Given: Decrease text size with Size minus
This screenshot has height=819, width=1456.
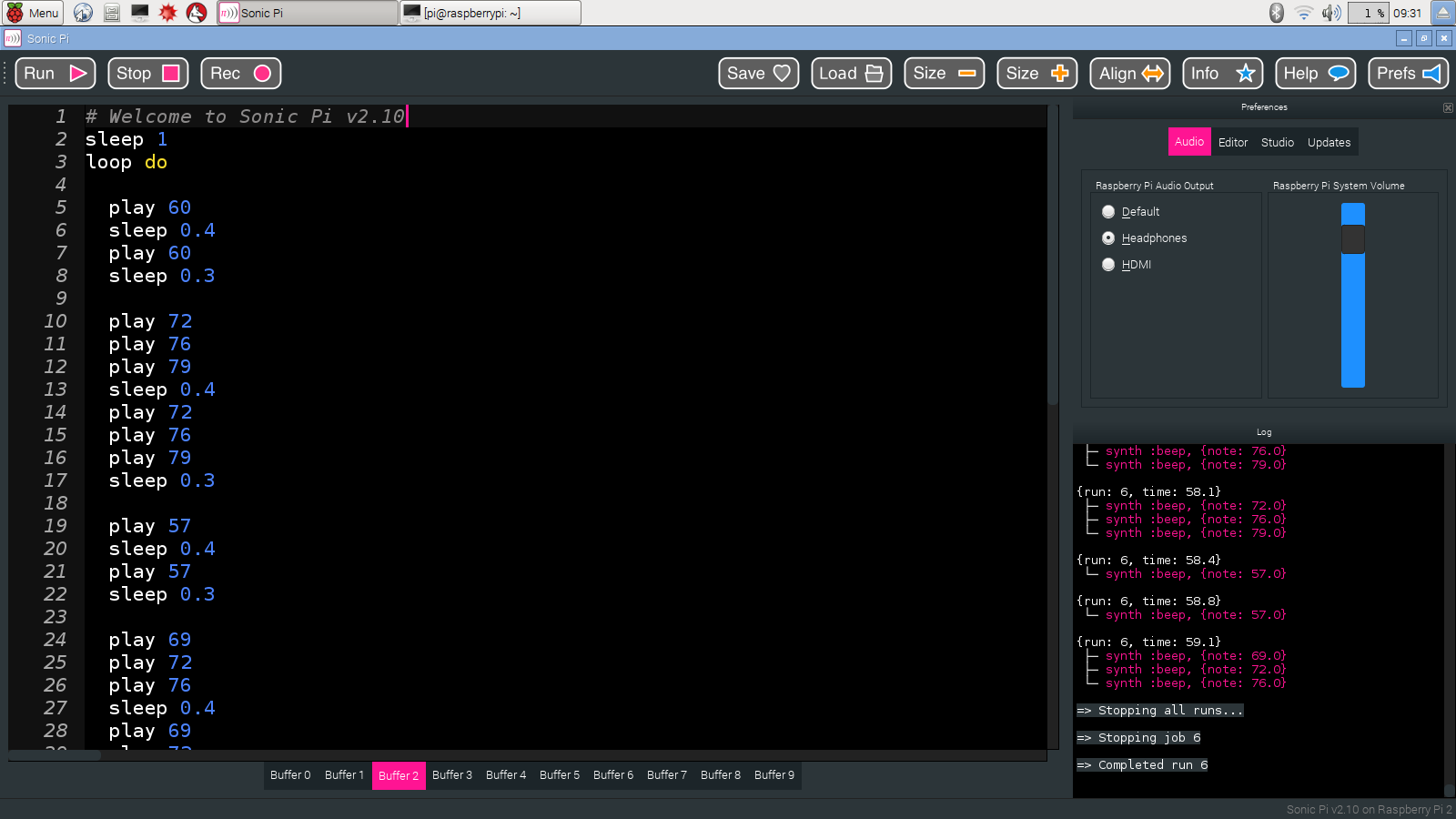Looking at the screenshot, I should (945, 74).
